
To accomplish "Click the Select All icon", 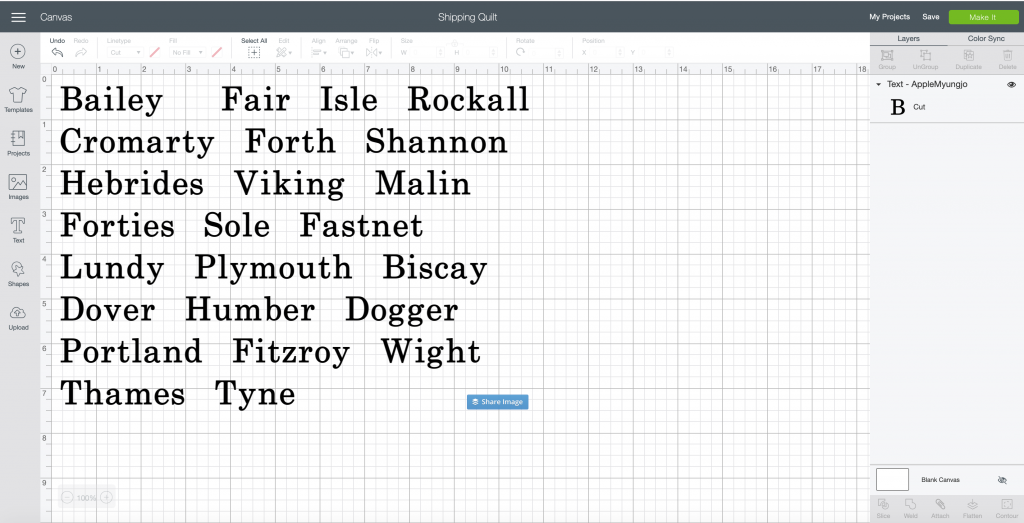I will click(254, 52).
